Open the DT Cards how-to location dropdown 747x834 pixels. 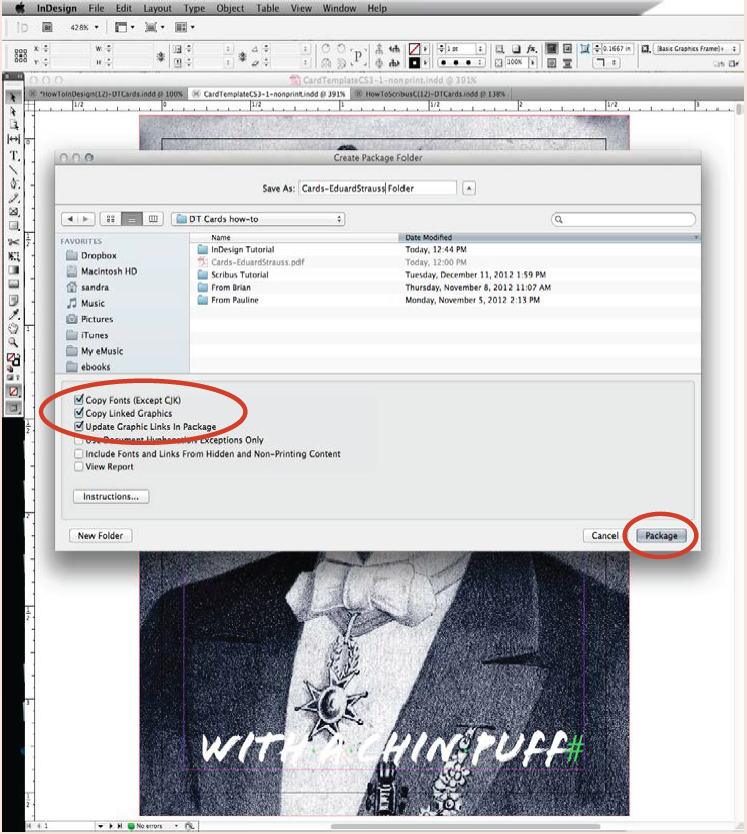click(258, 219)
